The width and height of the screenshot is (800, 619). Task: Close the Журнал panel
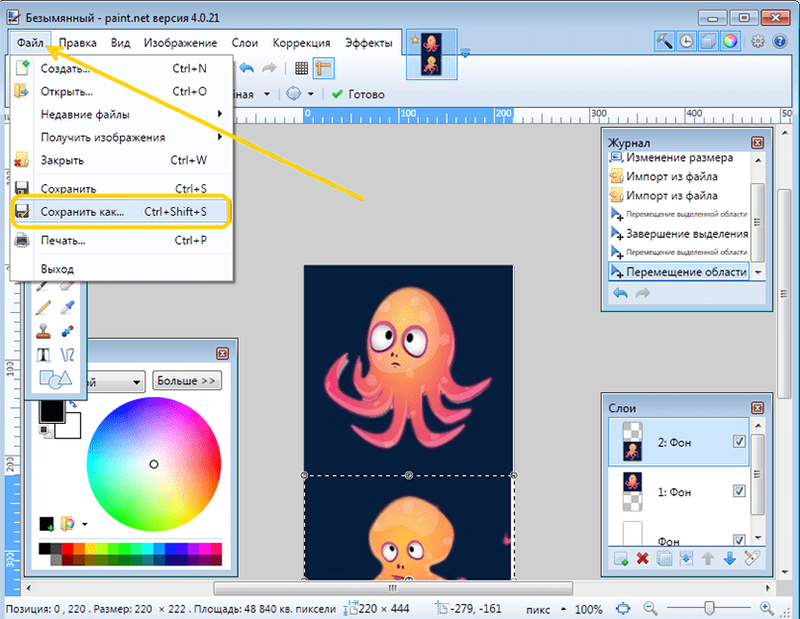(758, 143)
